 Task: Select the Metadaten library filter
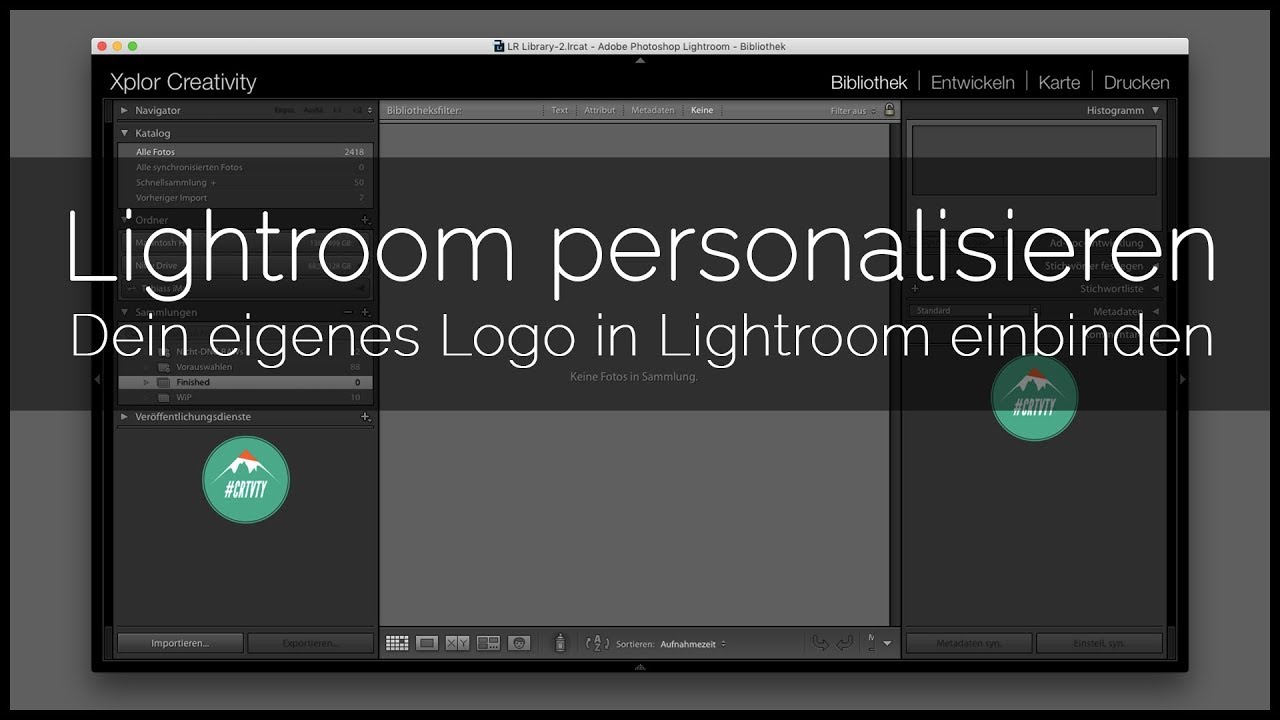[653, 110]
